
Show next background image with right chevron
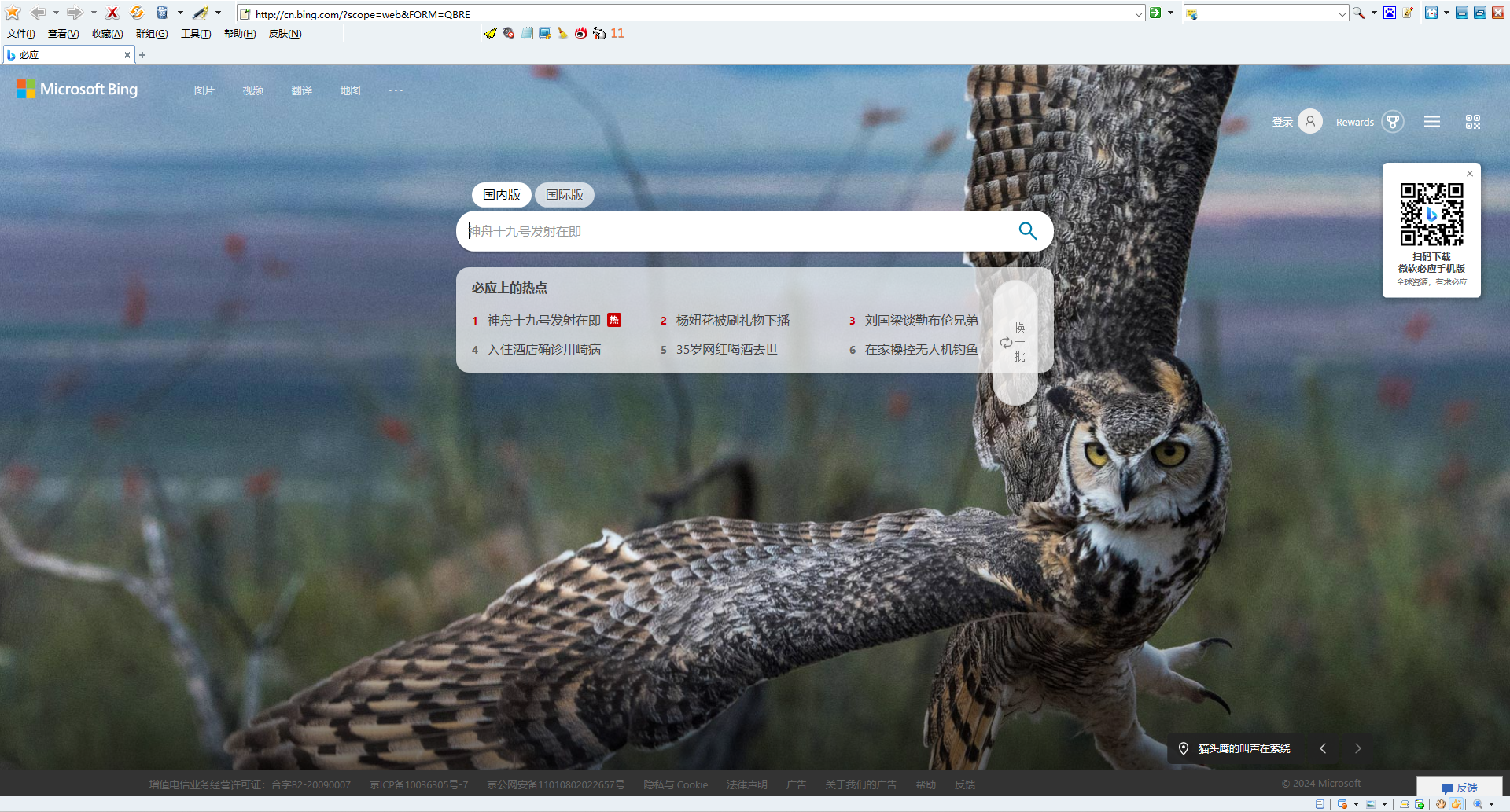point(1357,748)
